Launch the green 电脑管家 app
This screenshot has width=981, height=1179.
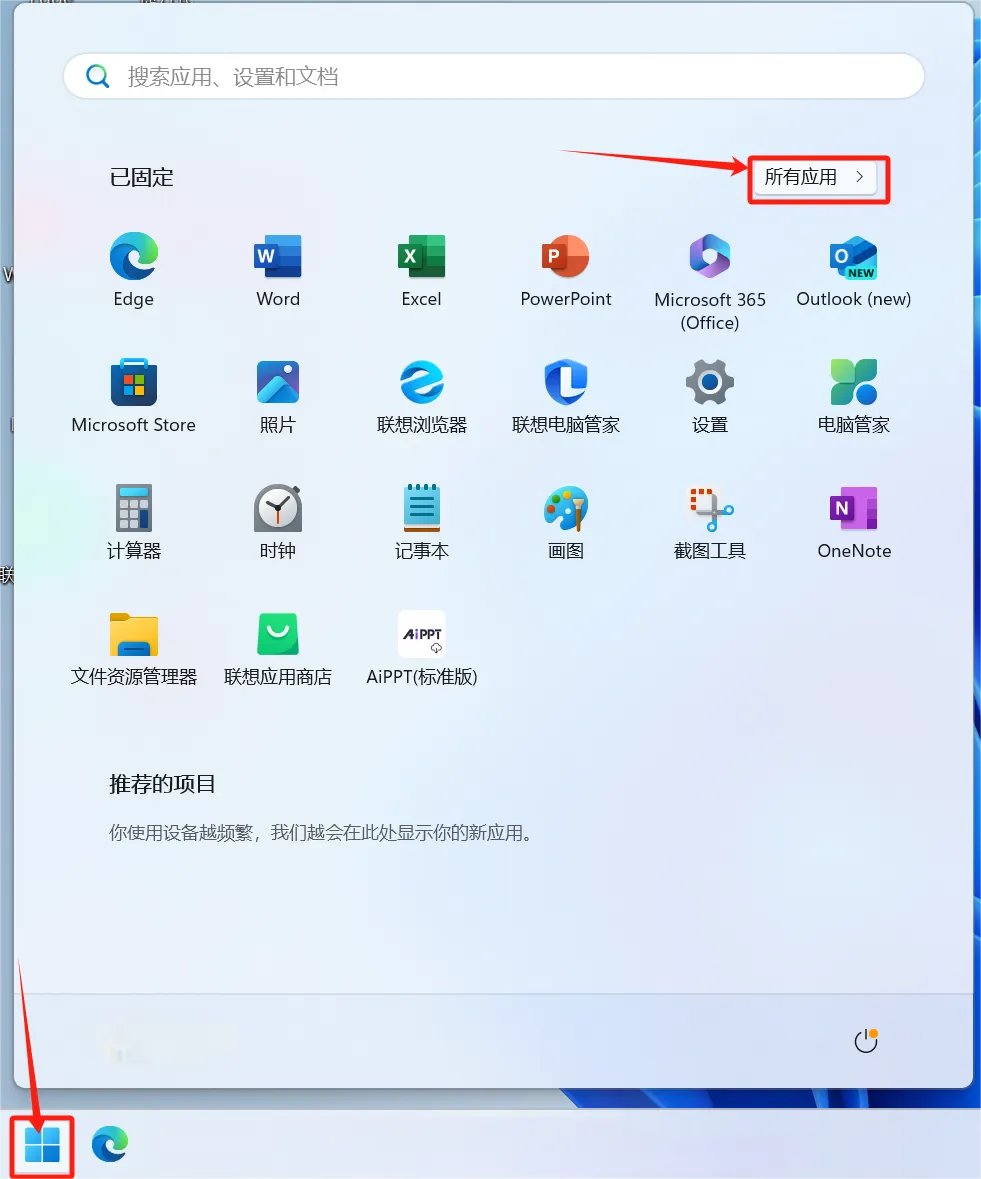[x=854, y=396]
